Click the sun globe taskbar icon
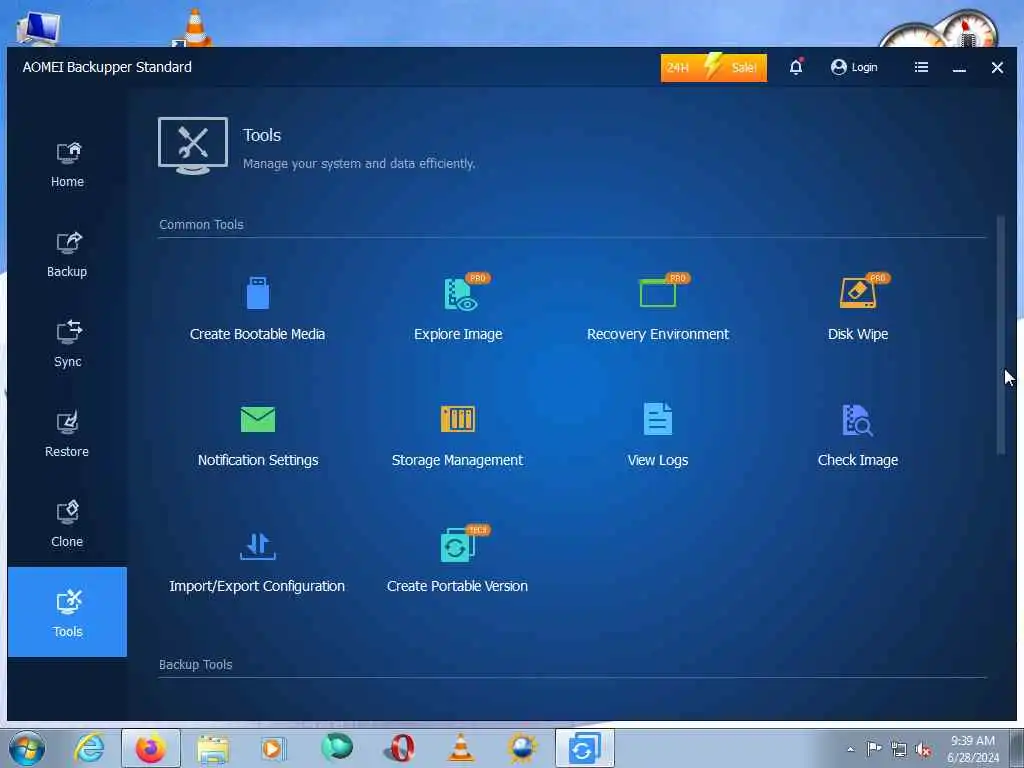The height and width of the screenshot is (768, 1024). click(x=522, y=748)
